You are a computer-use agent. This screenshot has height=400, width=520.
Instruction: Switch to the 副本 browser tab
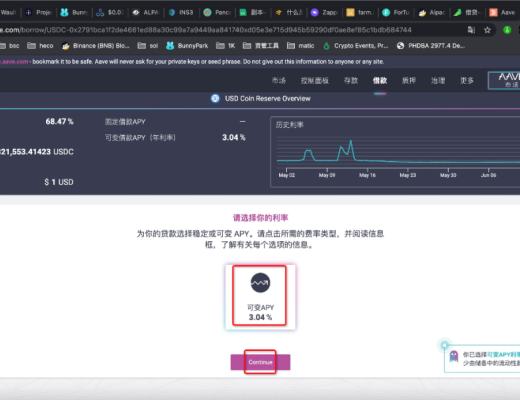[x=253, y=12]
